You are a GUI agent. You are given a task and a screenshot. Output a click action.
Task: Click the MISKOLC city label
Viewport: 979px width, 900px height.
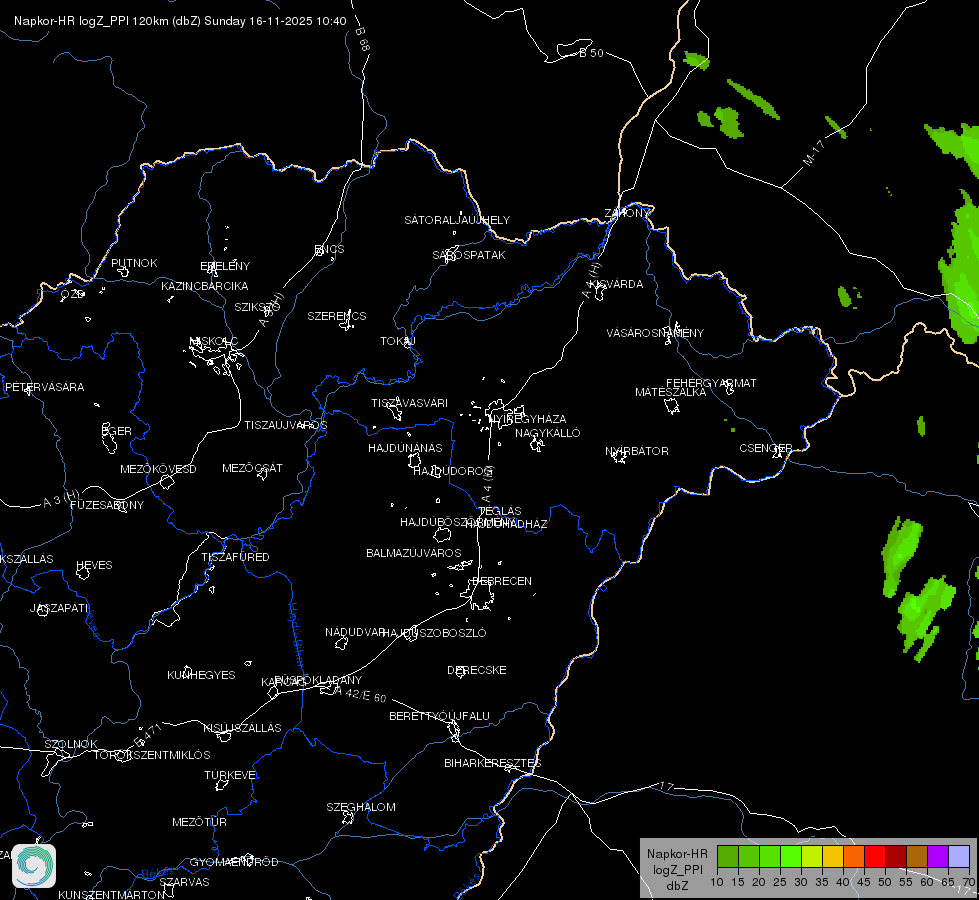click(214, 341)
